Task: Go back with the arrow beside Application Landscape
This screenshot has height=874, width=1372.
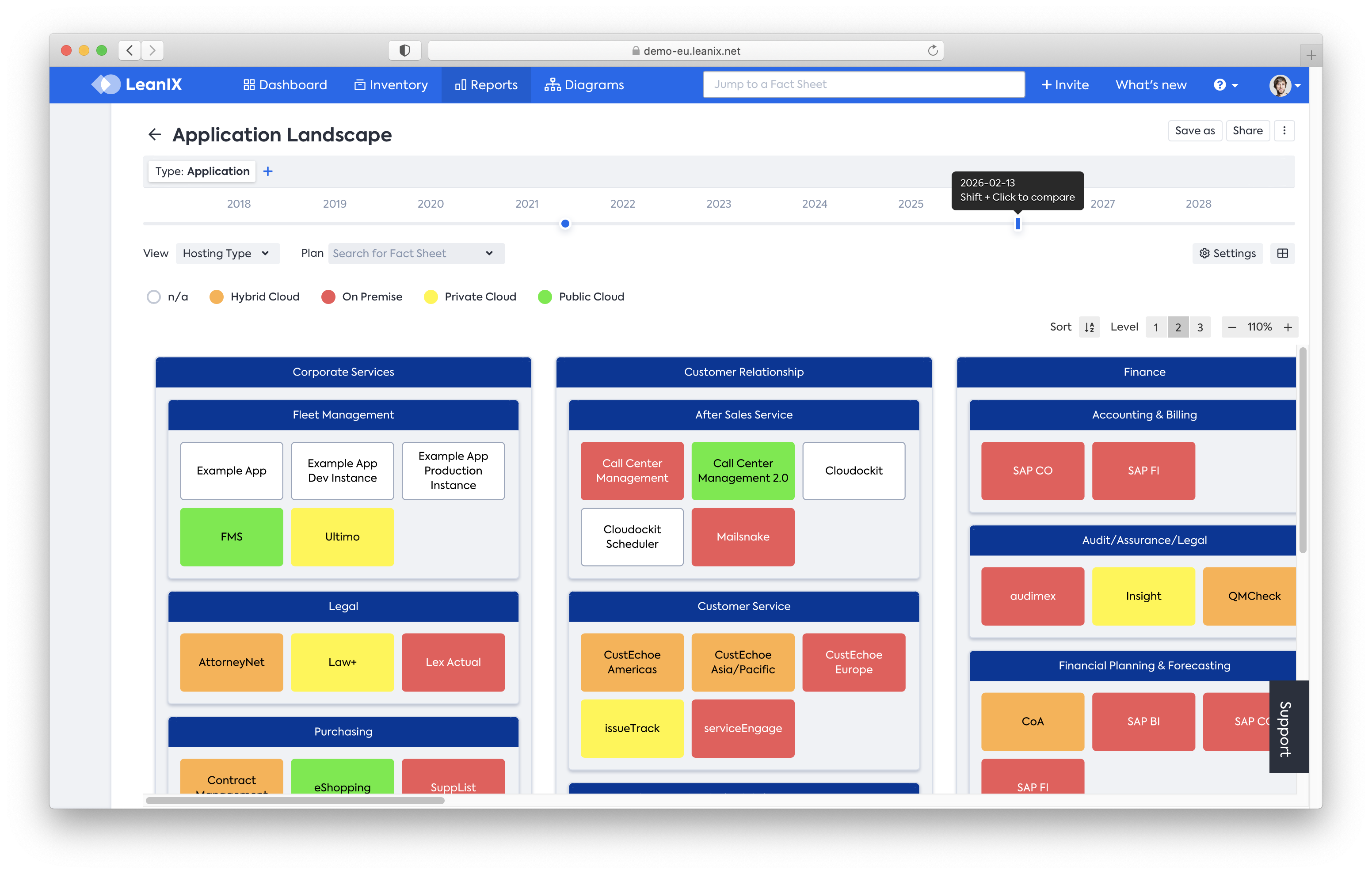Action: pos(154,134)
